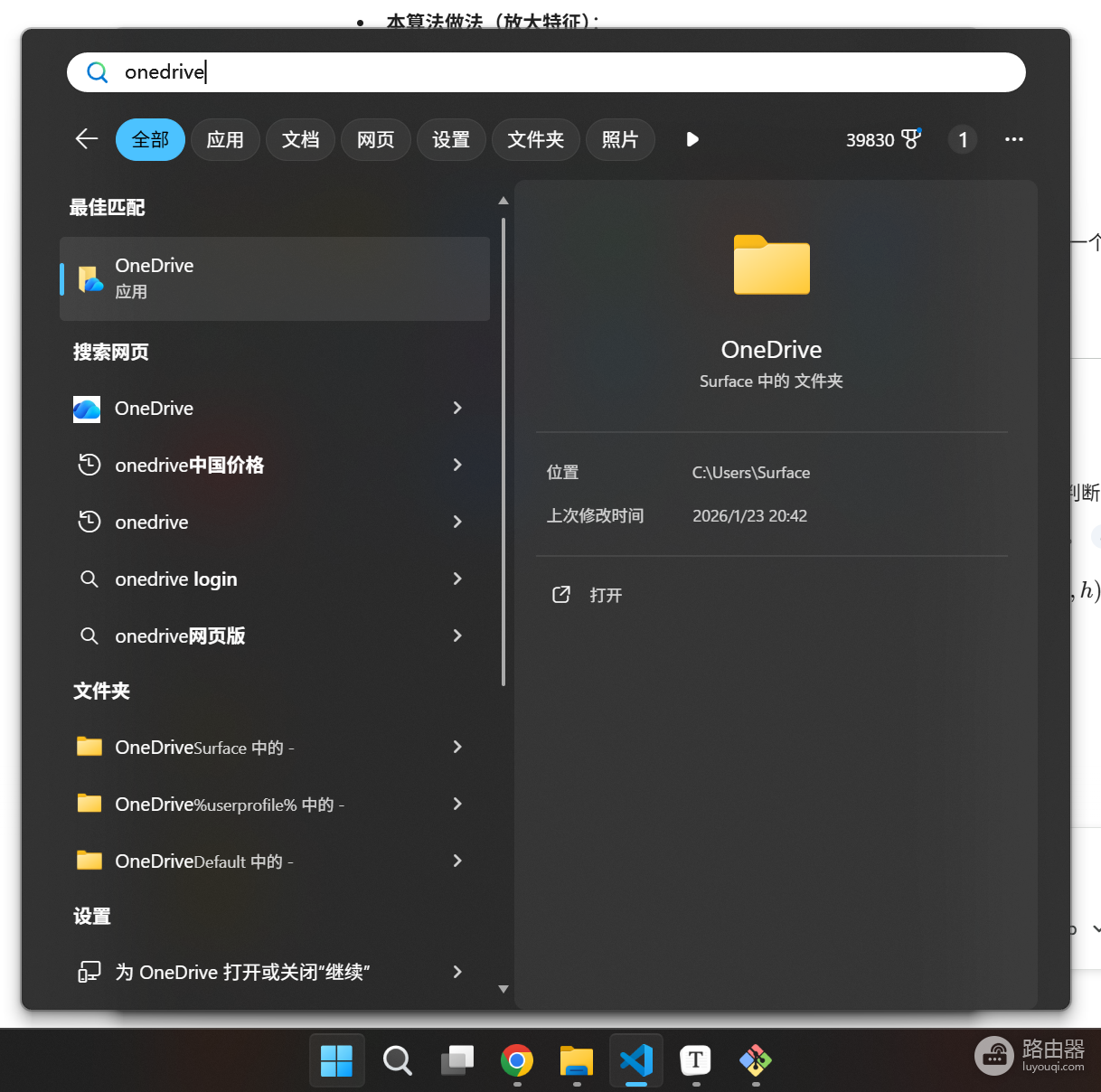Image resolution: width=1101 pixels, height=1092 pixels.
Task: Expand onedrive中国价格 chevron
Action: pyautogui.click(x=457, y=465)
